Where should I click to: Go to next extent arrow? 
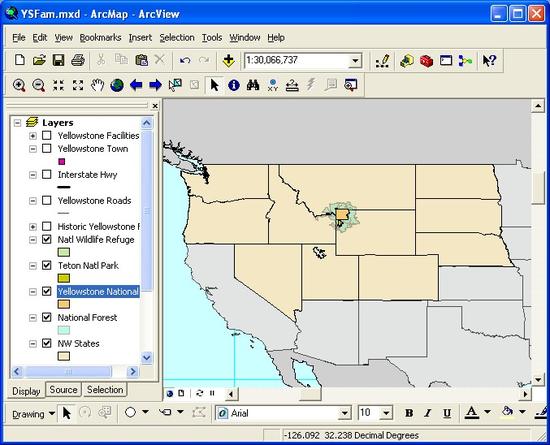pos(155,85)
